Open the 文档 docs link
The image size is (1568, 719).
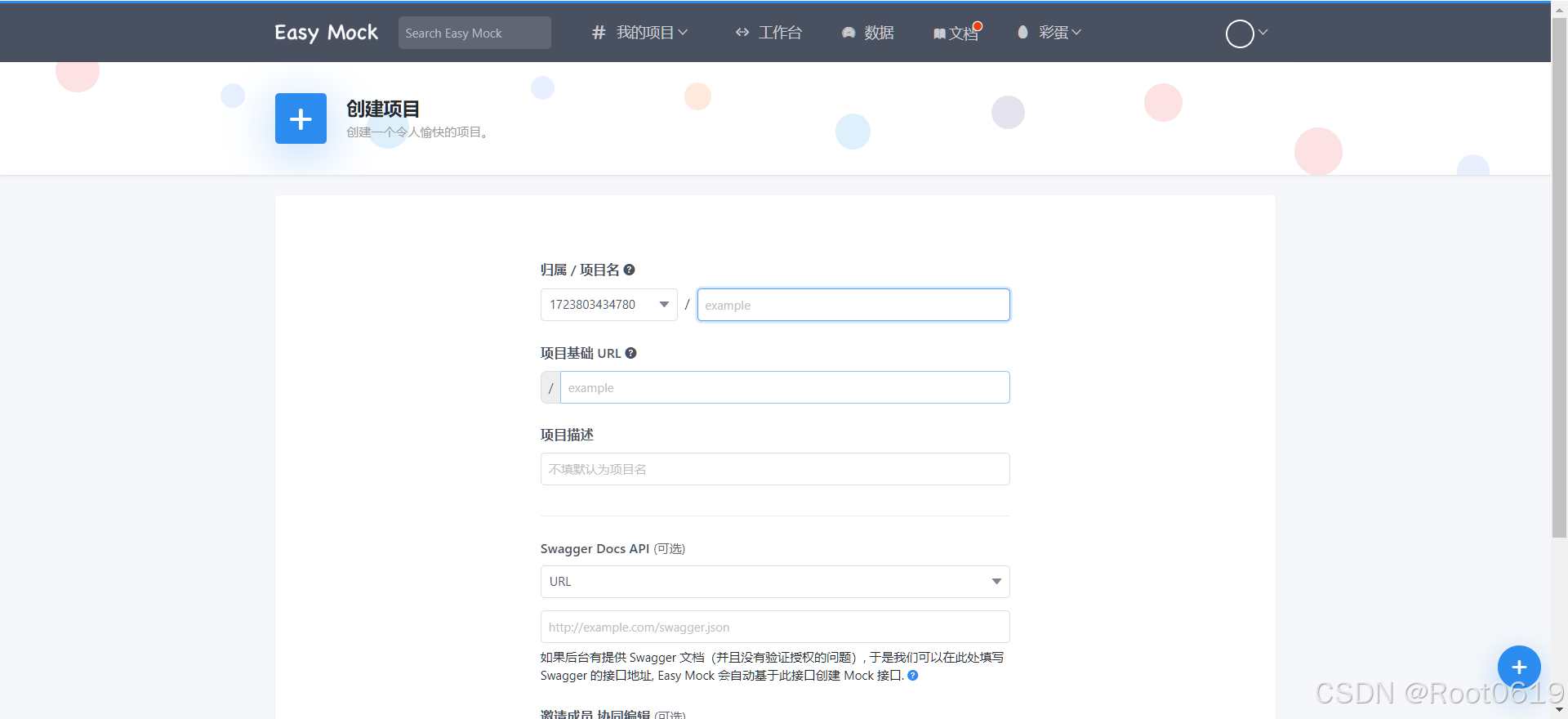tap(964, 33)
